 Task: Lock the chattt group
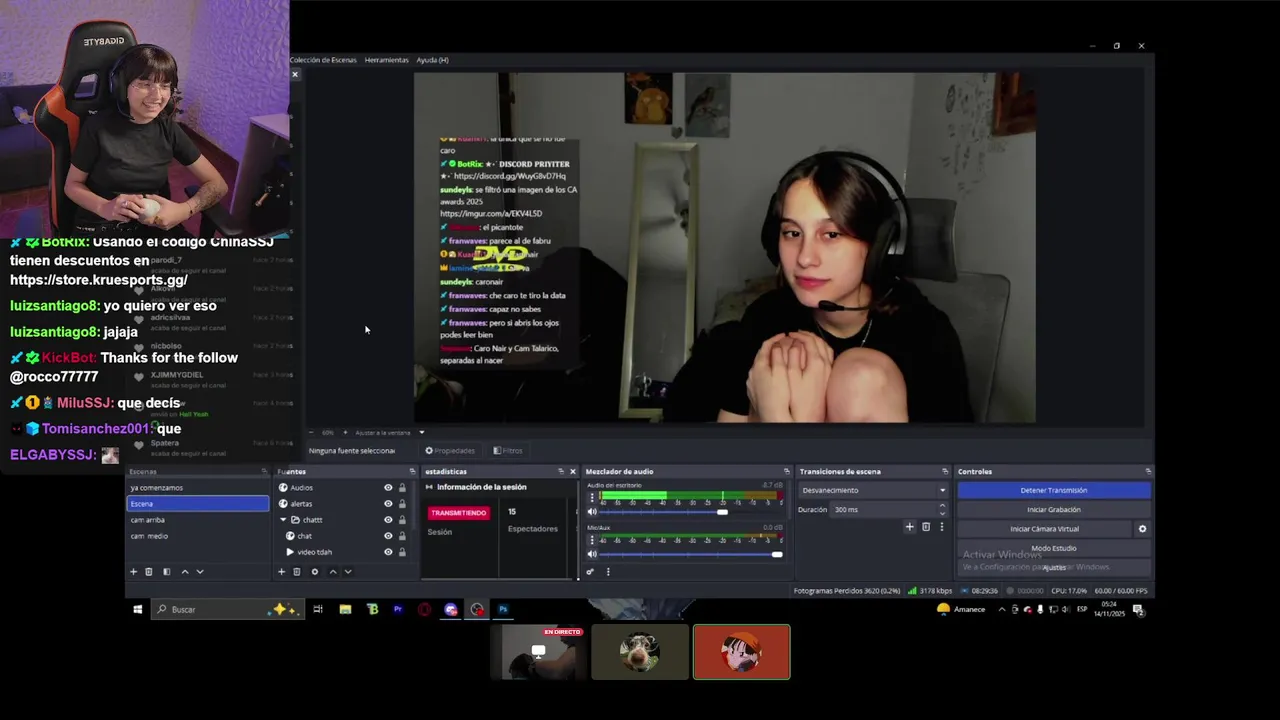[x=402, y=520]
